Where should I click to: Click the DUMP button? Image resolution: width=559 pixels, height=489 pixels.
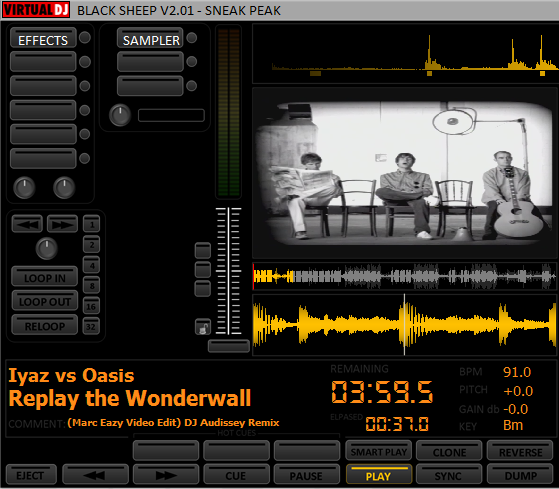520,474
